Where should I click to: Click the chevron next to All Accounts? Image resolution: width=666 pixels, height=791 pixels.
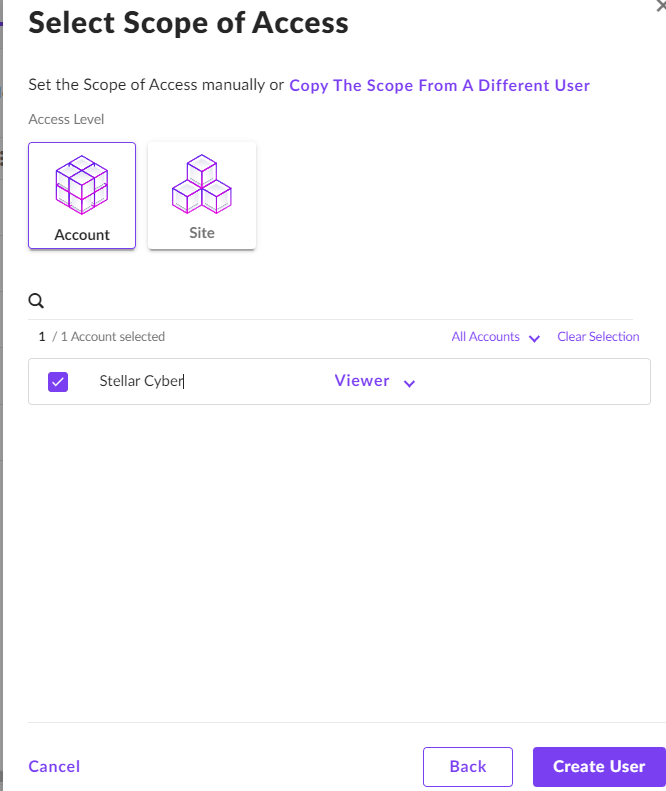point(534,338)
